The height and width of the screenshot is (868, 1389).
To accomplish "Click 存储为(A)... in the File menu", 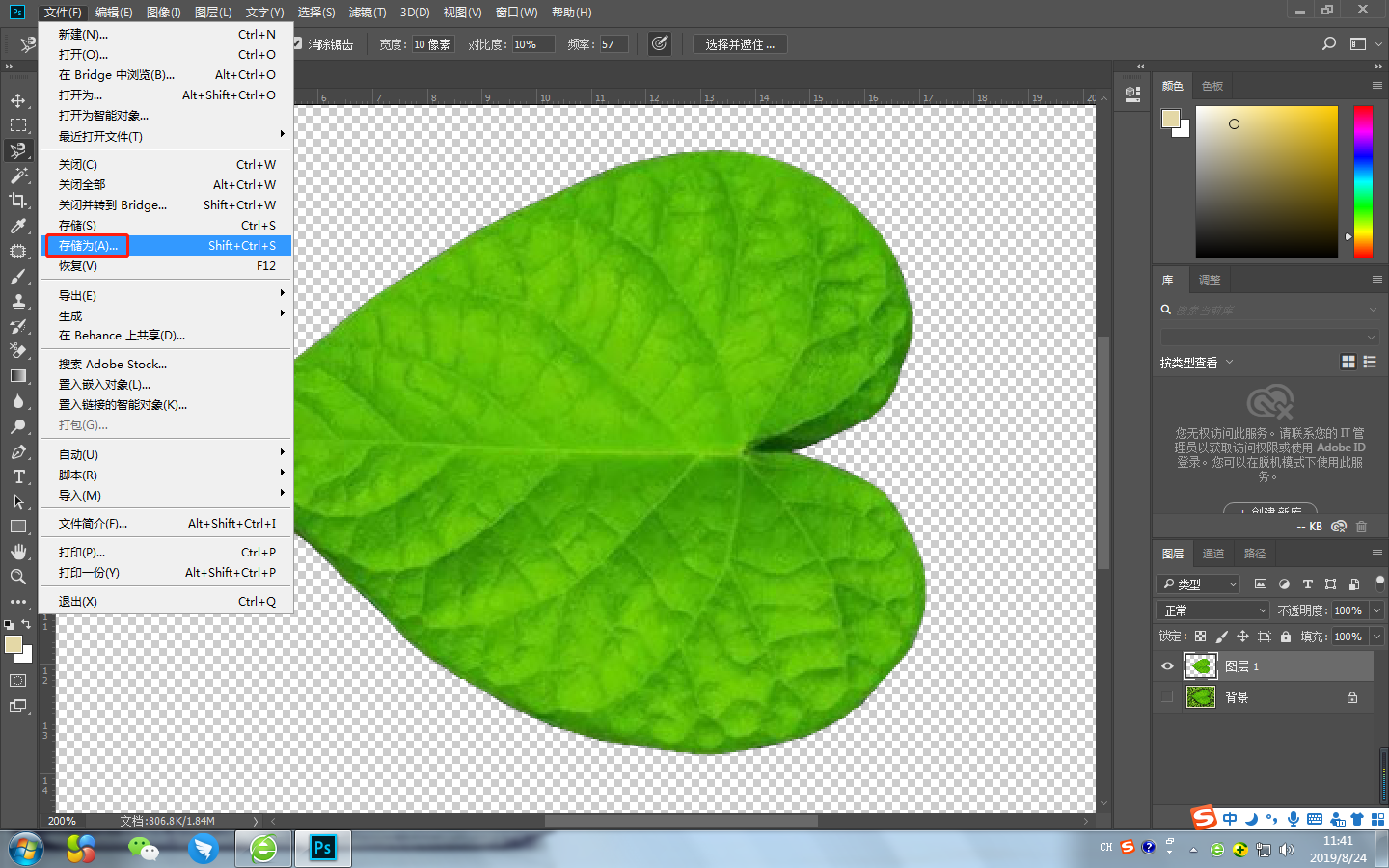I will [86, 245].
